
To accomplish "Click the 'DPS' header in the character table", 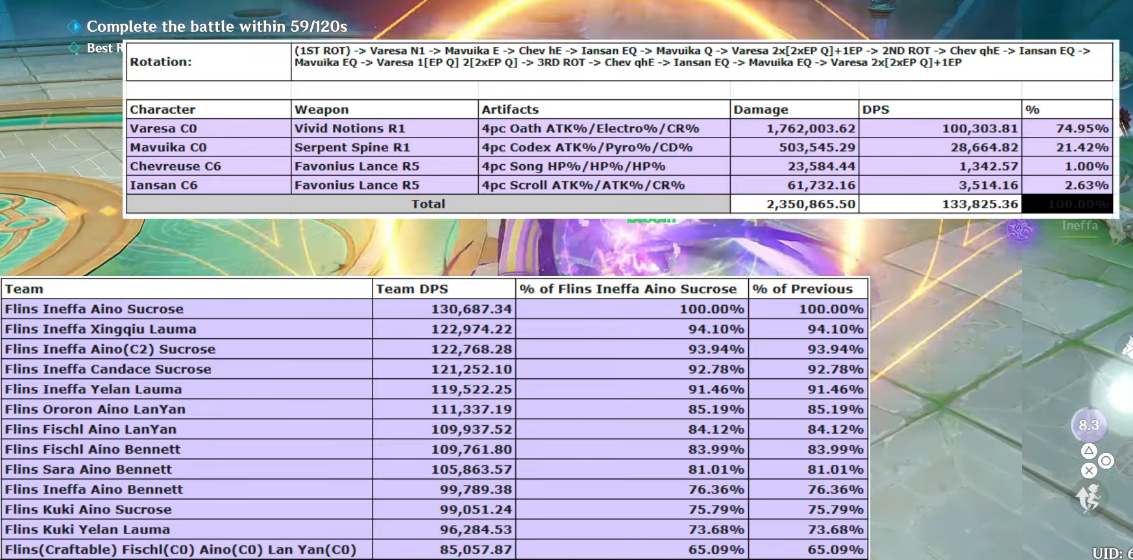I will point(941,110).
